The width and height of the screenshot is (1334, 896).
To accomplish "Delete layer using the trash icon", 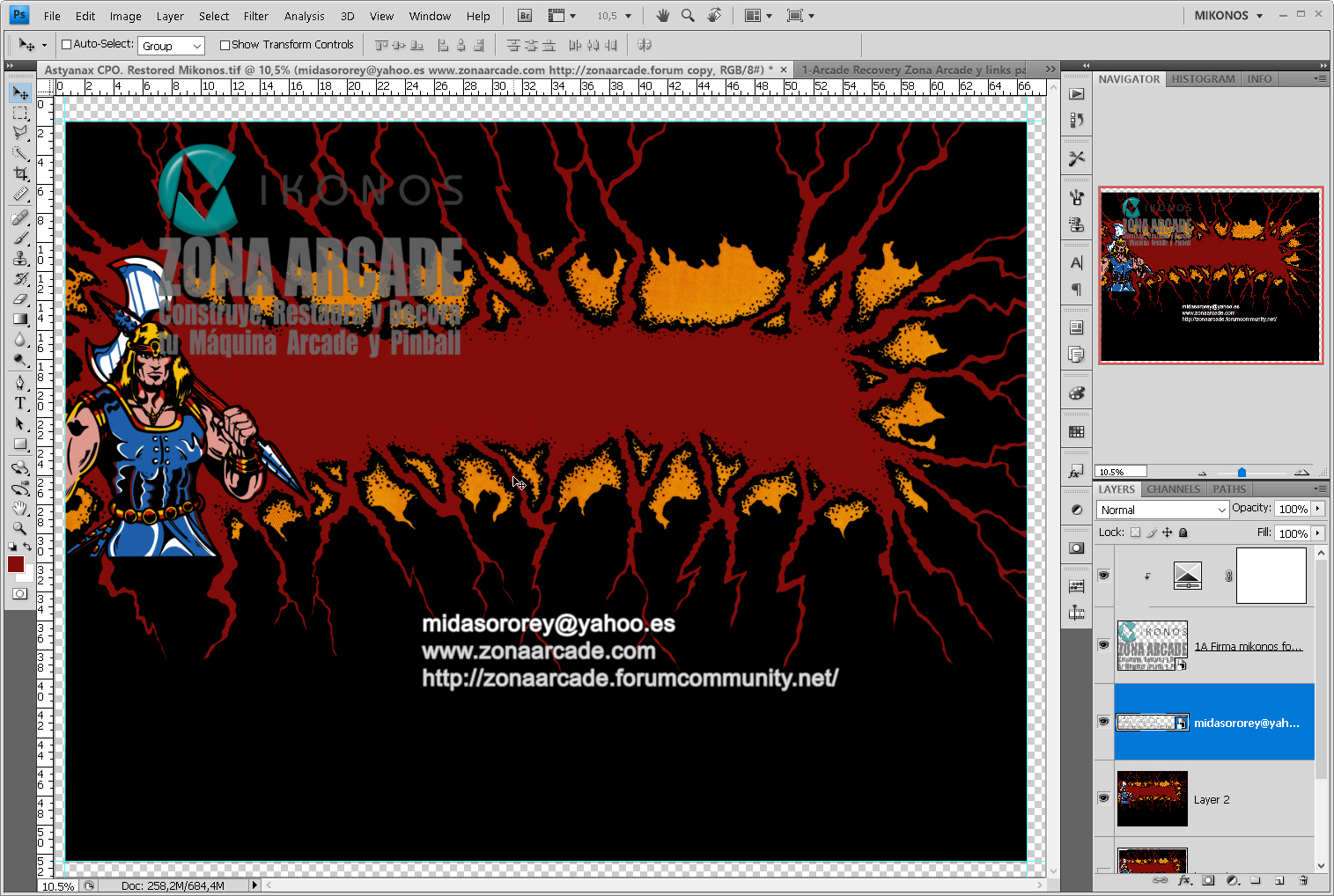I will tap(1303, 880).
